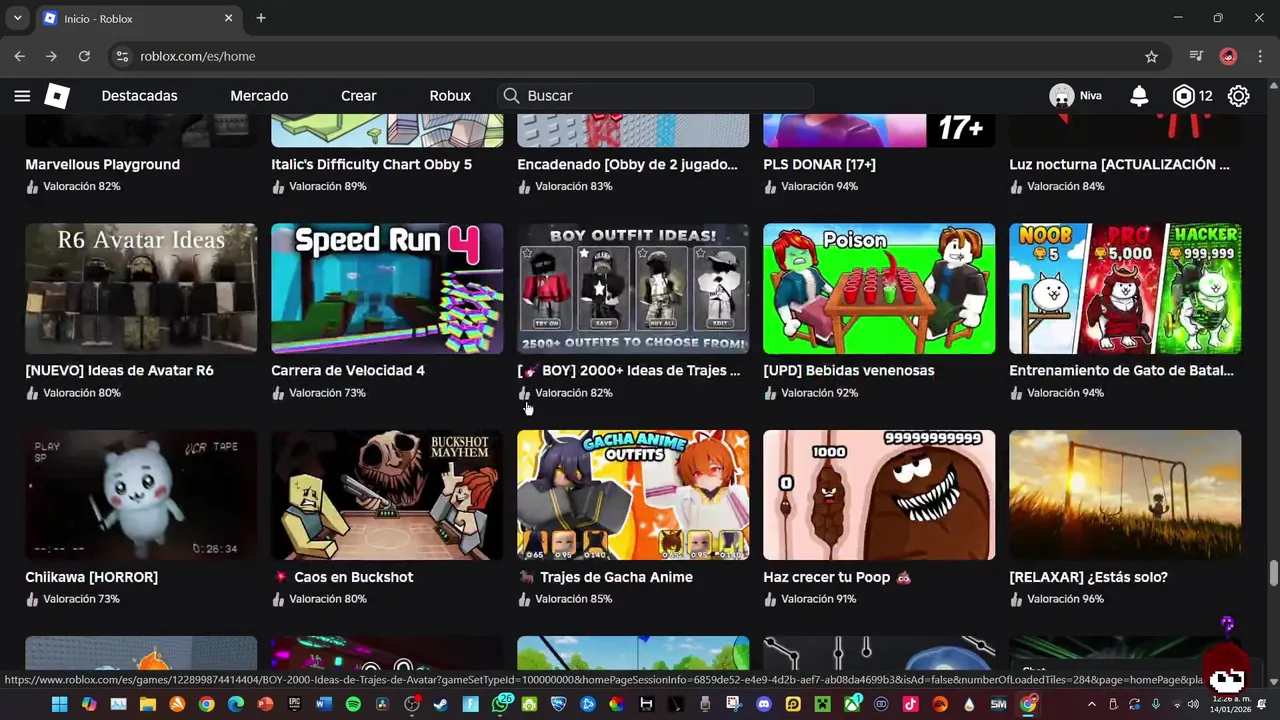
Task: View site information icon in address bar
Action: [x=122, y=57]
